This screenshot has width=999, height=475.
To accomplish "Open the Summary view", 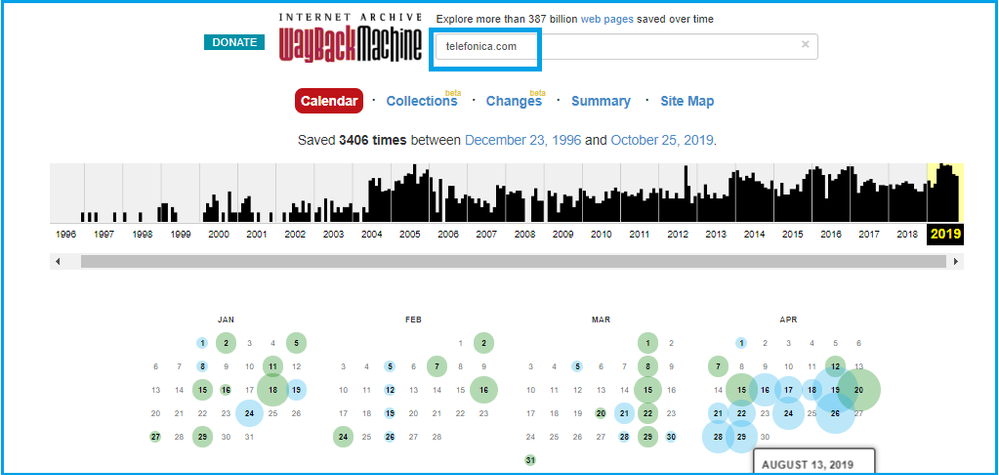I will tap(600, 101).
